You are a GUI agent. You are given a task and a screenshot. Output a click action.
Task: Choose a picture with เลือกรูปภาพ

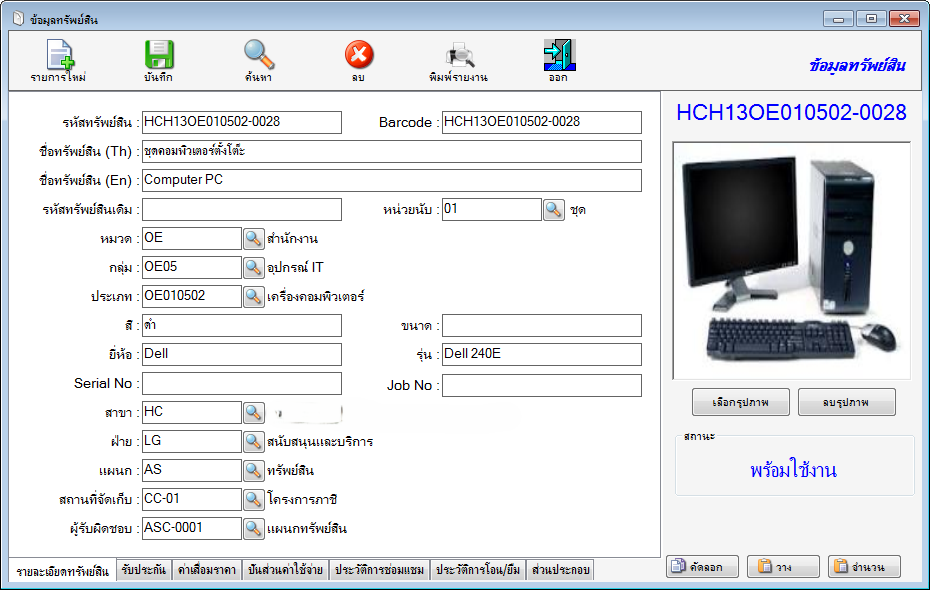(741, 402)
